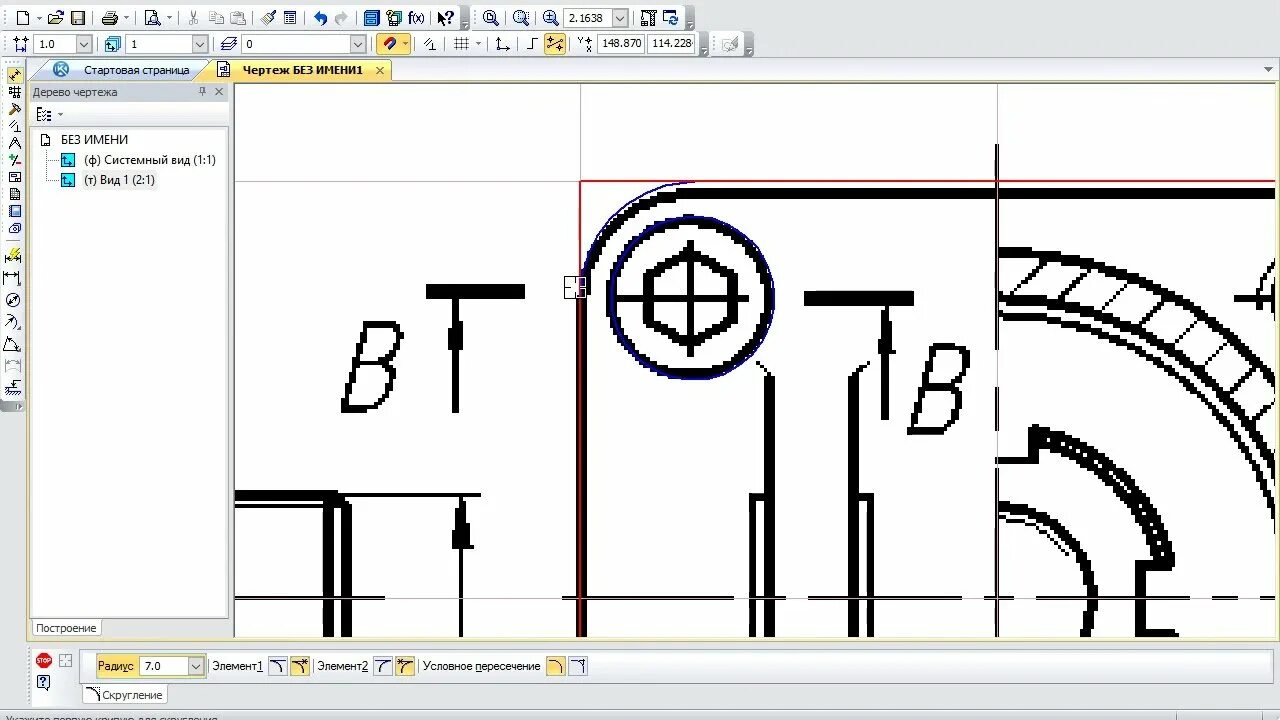Stop the current command with STOP button

pyautogui.click(x=44, y=660)
